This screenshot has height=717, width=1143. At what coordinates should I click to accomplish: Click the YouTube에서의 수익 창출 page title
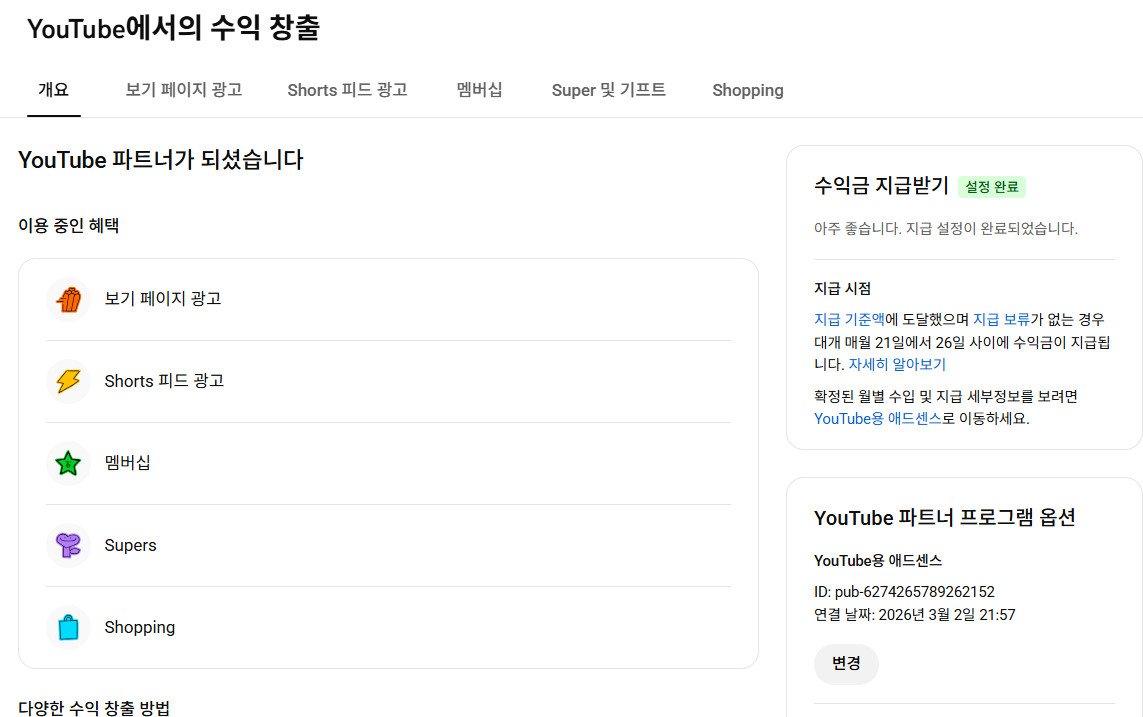tap(173, 28)
